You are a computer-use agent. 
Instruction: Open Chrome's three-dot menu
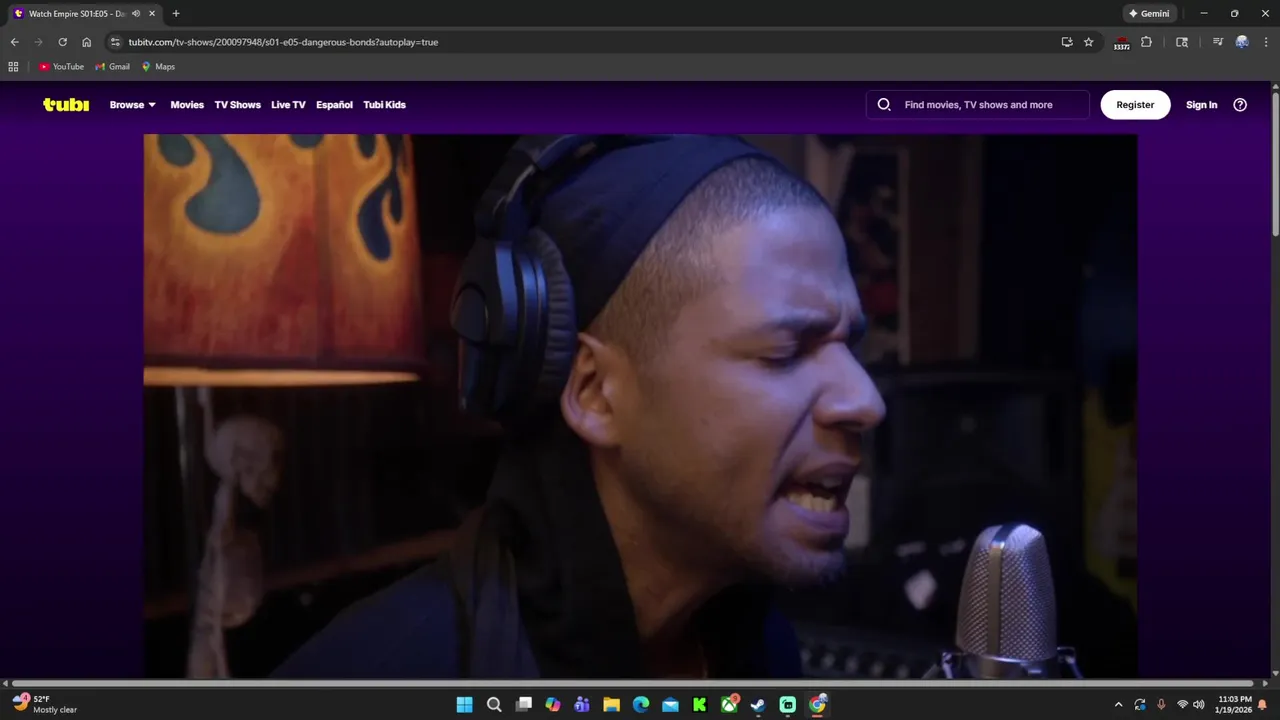tap(1265, 42)
